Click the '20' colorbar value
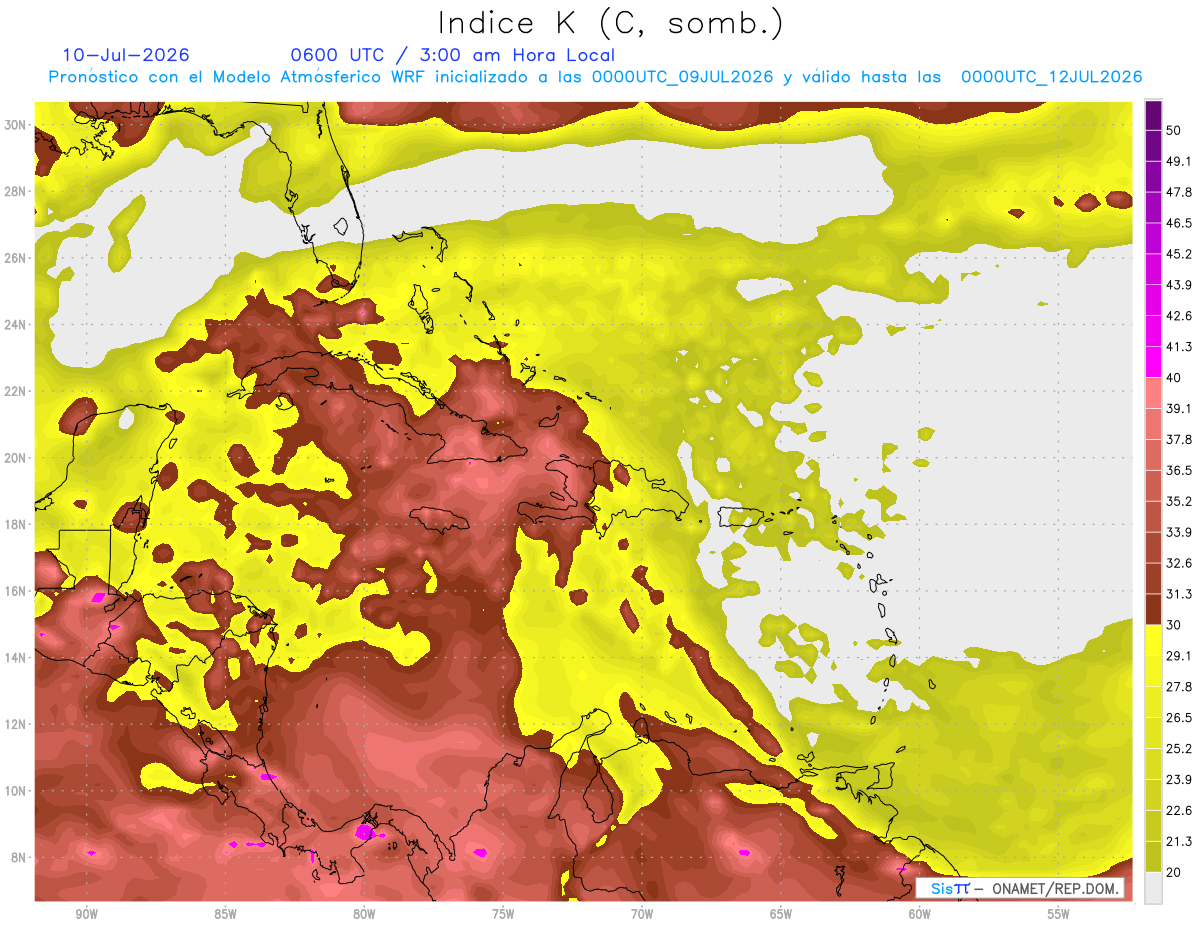 (x=1174, y=872)
